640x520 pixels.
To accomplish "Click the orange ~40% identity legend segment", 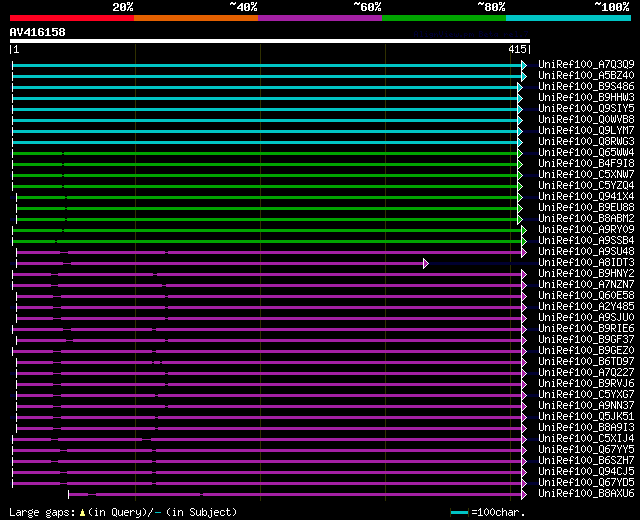I will tap(196, 18).
